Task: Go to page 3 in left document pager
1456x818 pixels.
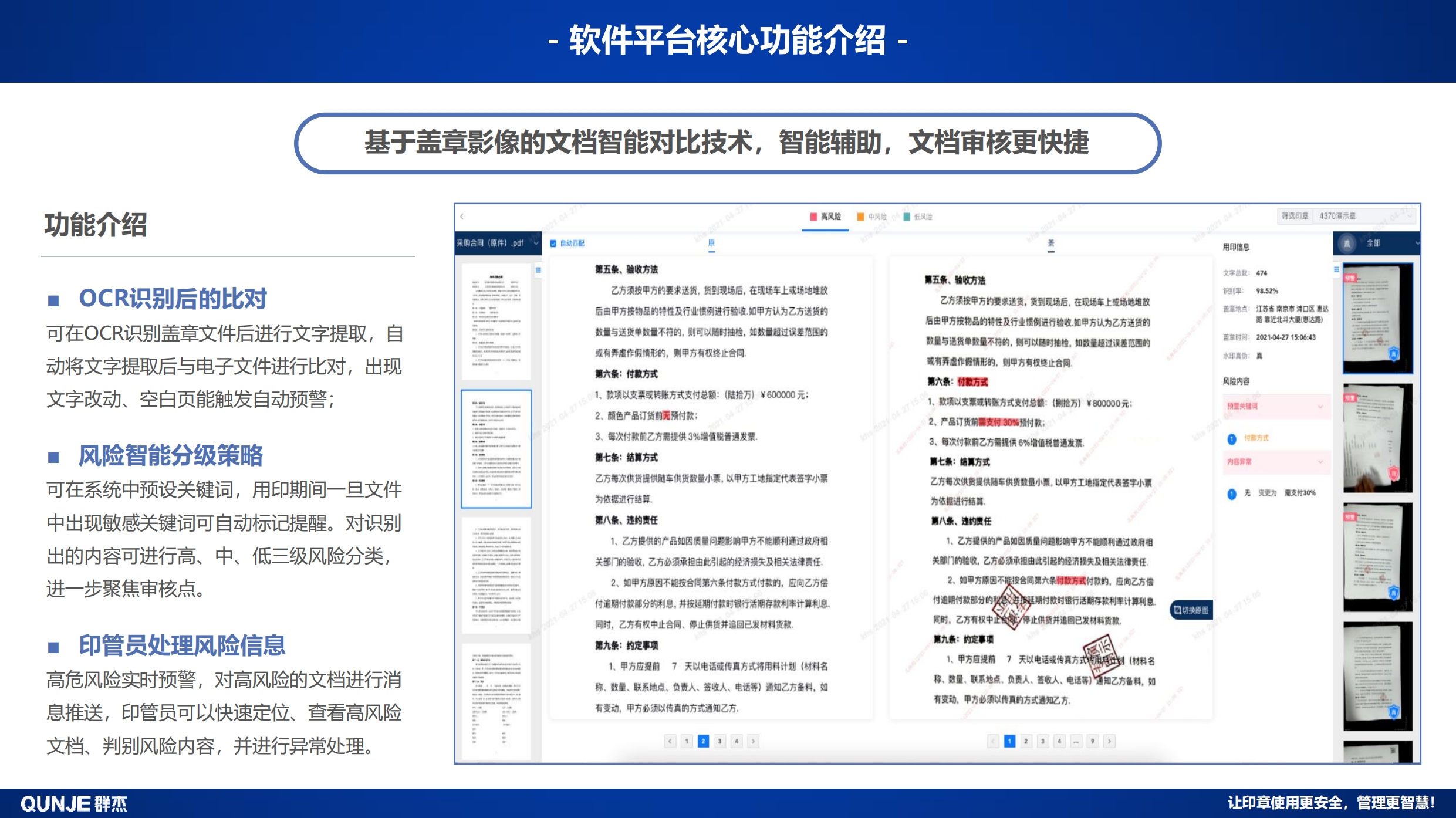Action: coord(720,741)
